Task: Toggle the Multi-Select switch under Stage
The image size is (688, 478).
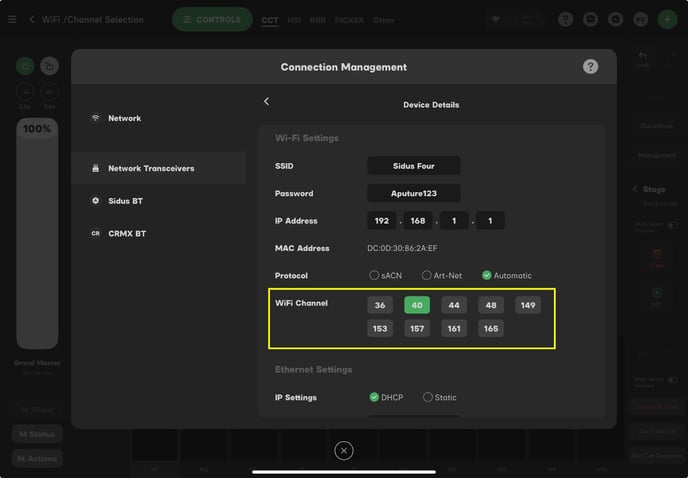Action: (x=673, y=225)
